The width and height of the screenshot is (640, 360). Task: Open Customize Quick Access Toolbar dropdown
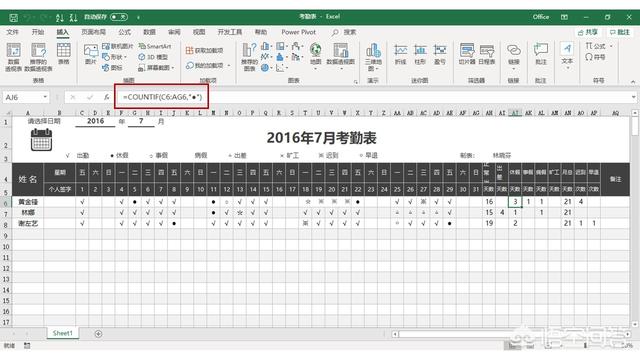pyautogui.click(x=138, y=18)
